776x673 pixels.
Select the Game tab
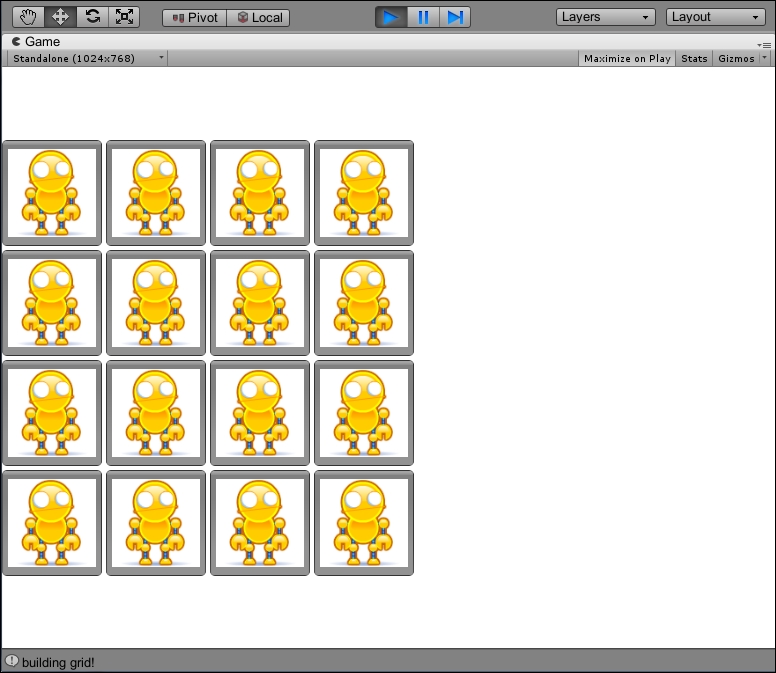tap(36, 42)
